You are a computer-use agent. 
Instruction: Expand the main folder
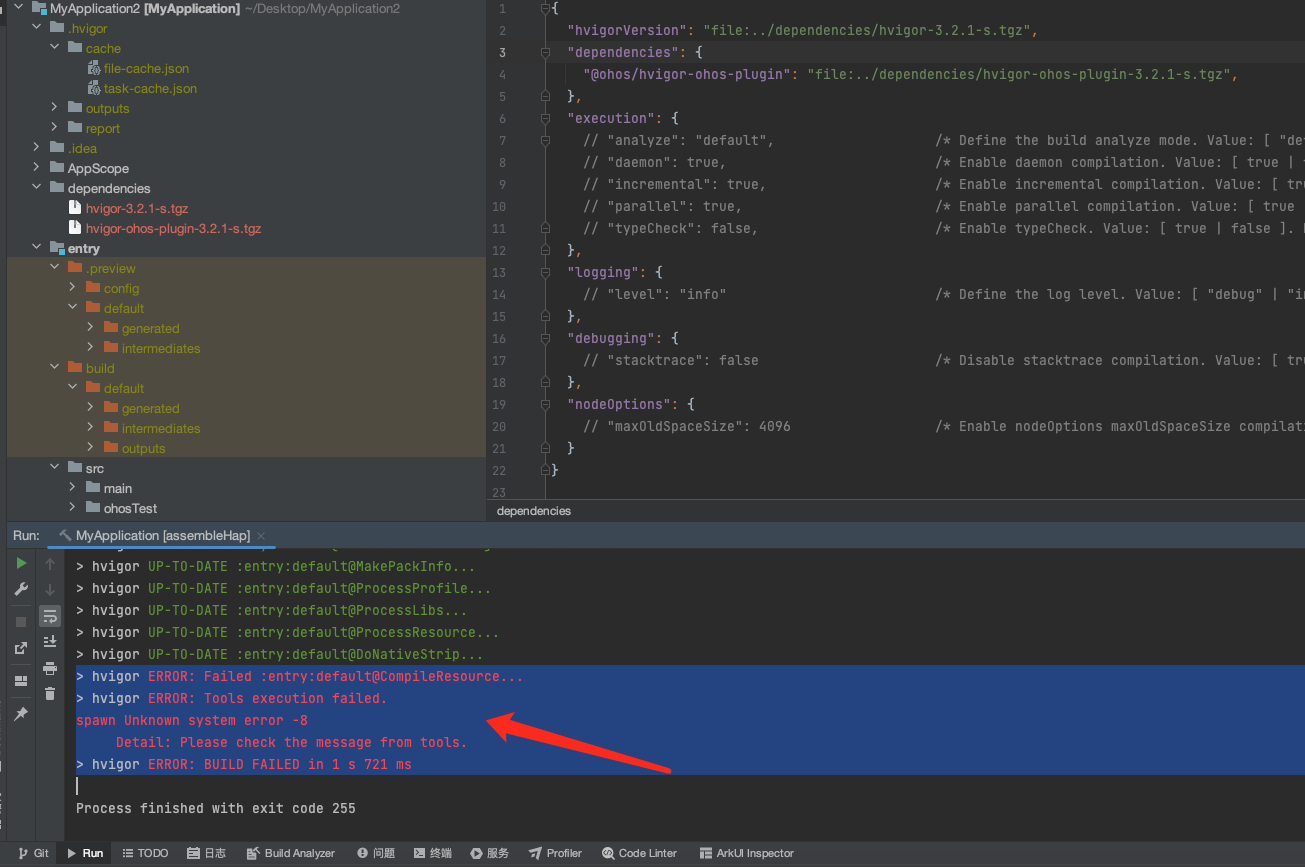[73, 488]
